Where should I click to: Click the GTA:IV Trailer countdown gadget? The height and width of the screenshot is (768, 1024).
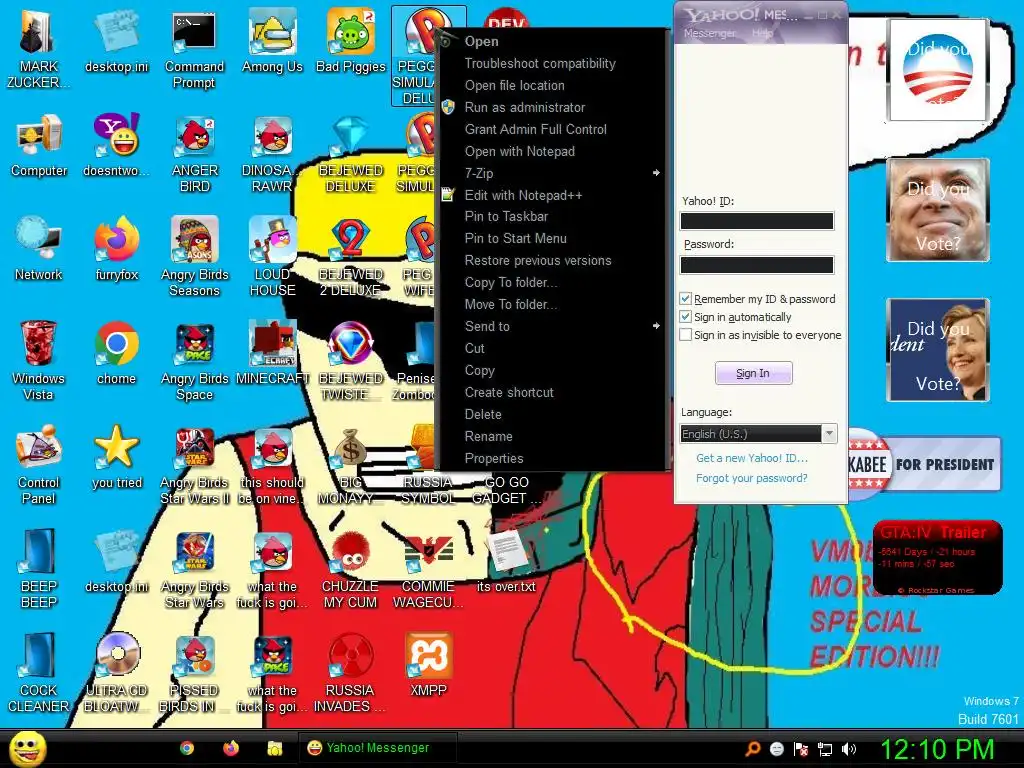936,557
